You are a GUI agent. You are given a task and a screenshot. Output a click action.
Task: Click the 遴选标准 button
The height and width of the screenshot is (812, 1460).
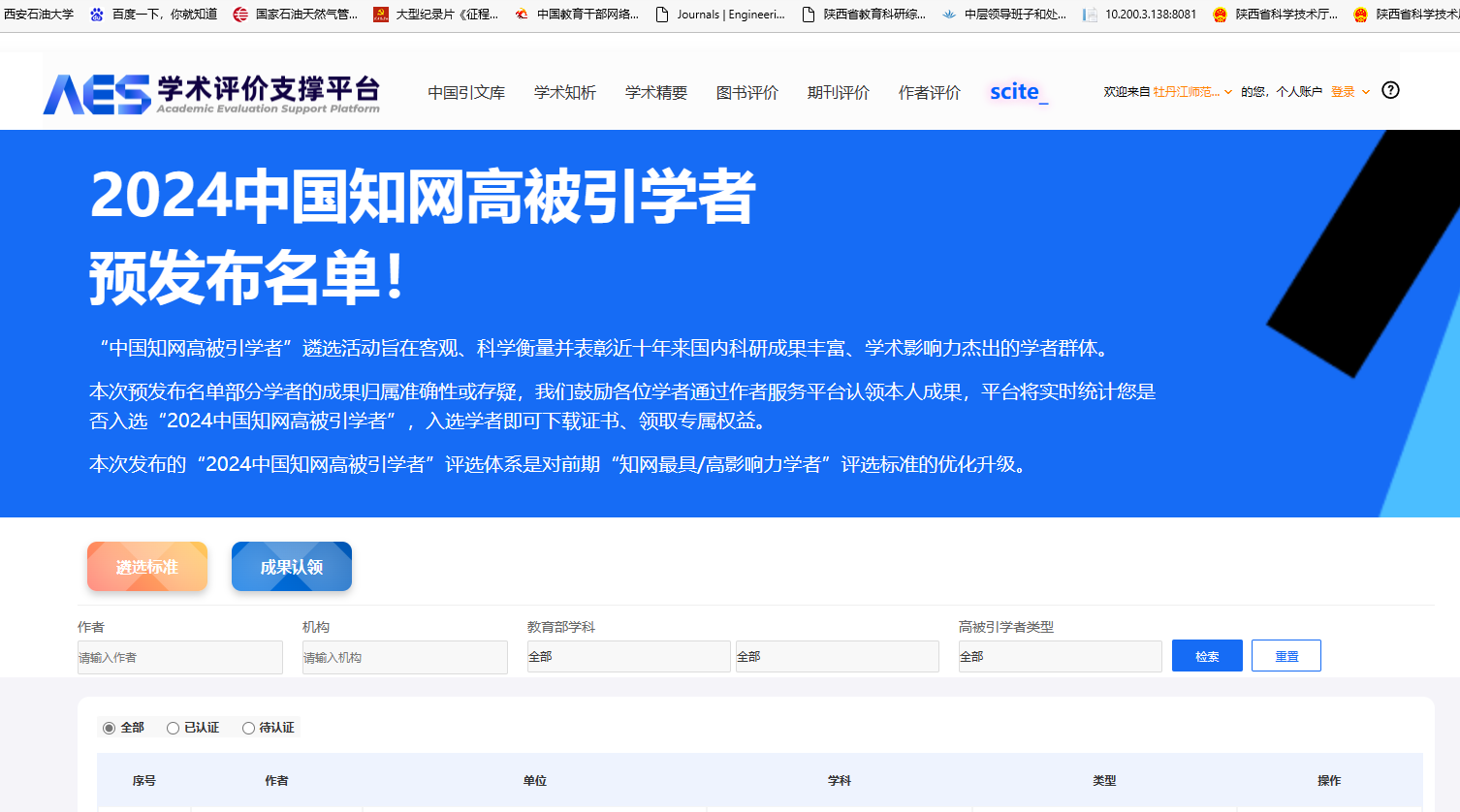[x=147, y=567]
